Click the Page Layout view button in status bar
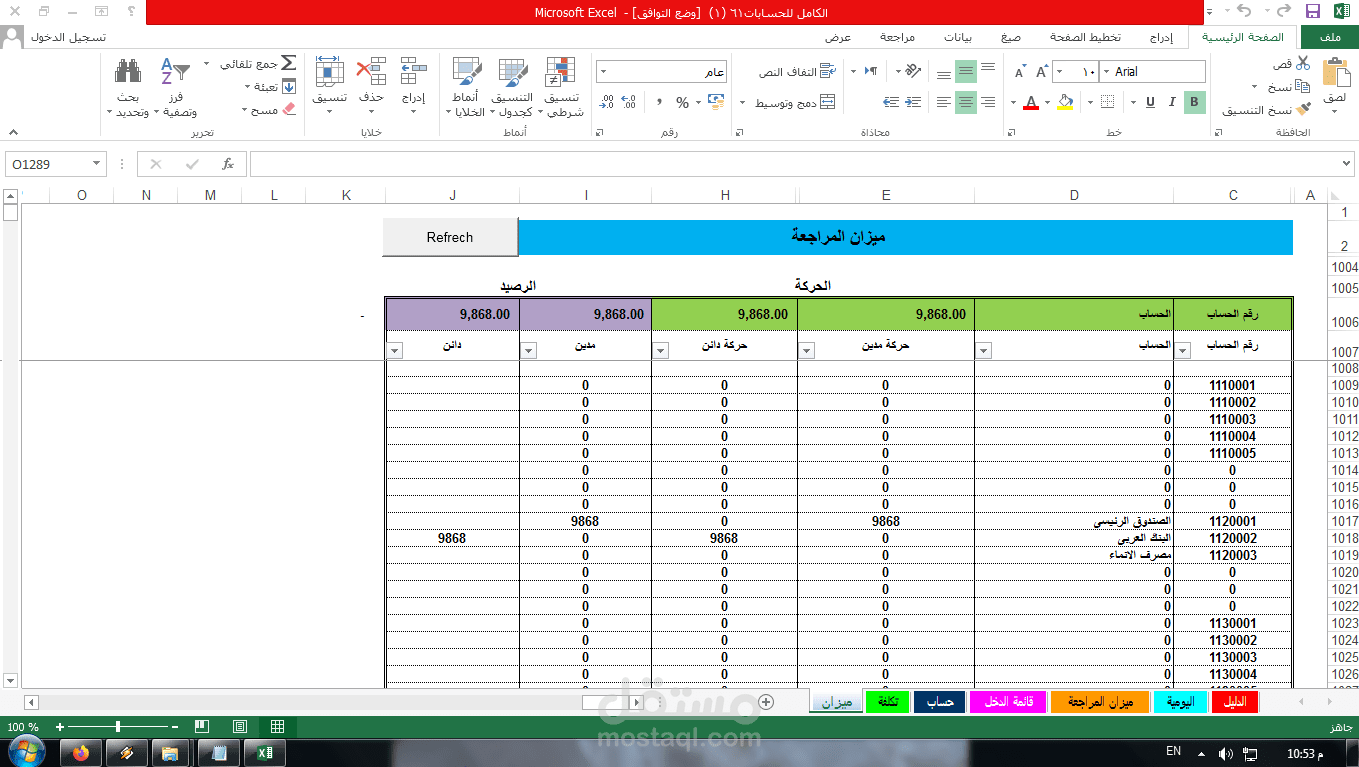The width and height of the screenshot is (1359, 767). point(240,727)
